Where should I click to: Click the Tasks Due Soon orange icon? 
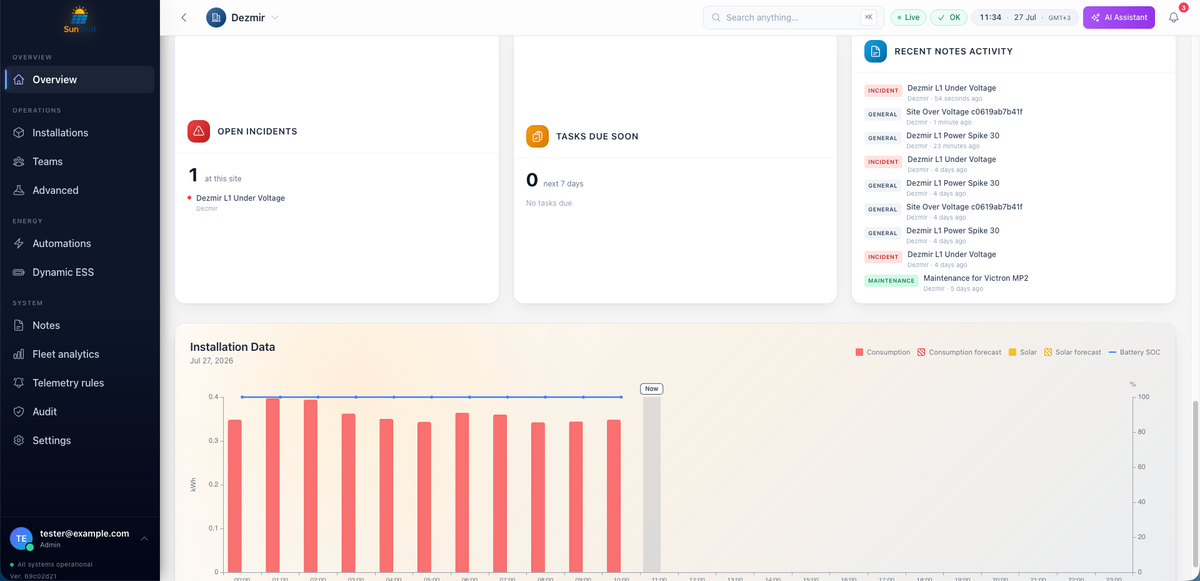click(x=537, y=136)
